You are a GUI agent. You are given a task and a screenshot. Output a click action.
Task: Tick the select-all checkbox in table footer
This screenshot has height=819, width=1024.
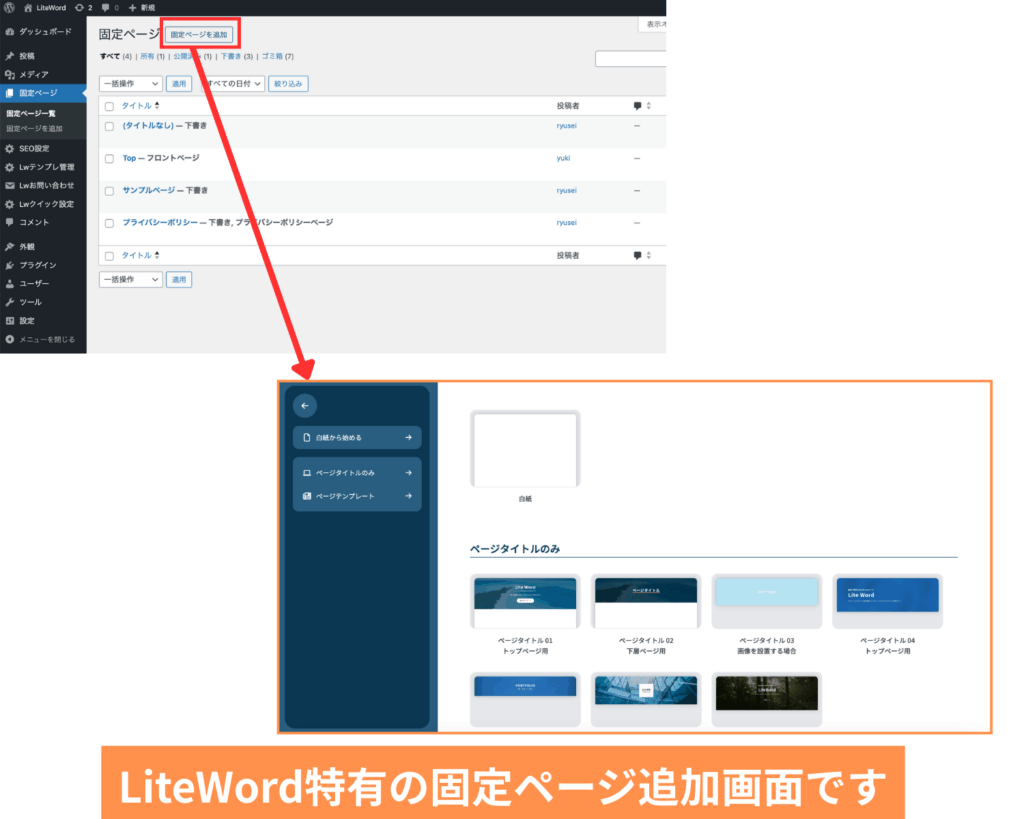pyautogui.click(x=110, y=256)
